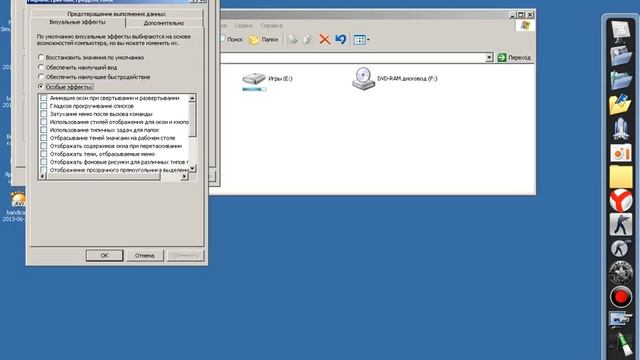Enable Отображения прозрачного прямоугольника выделения checkbox
This screenshot has width=640, height=360.
44,169
